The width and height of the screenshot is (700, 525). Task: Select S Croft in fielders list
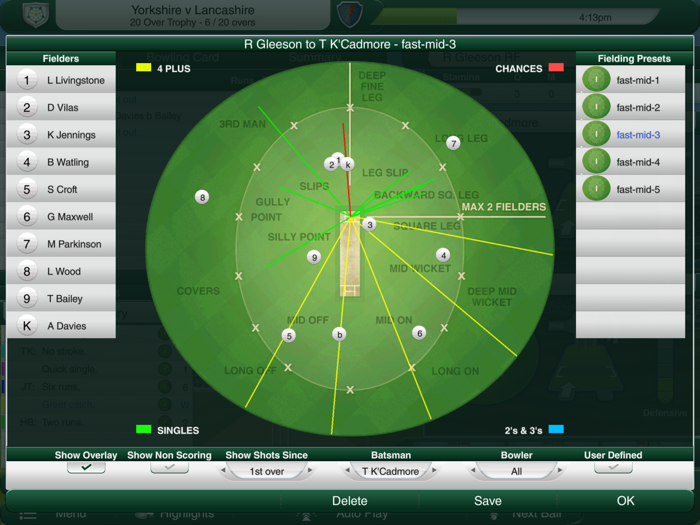61,189
